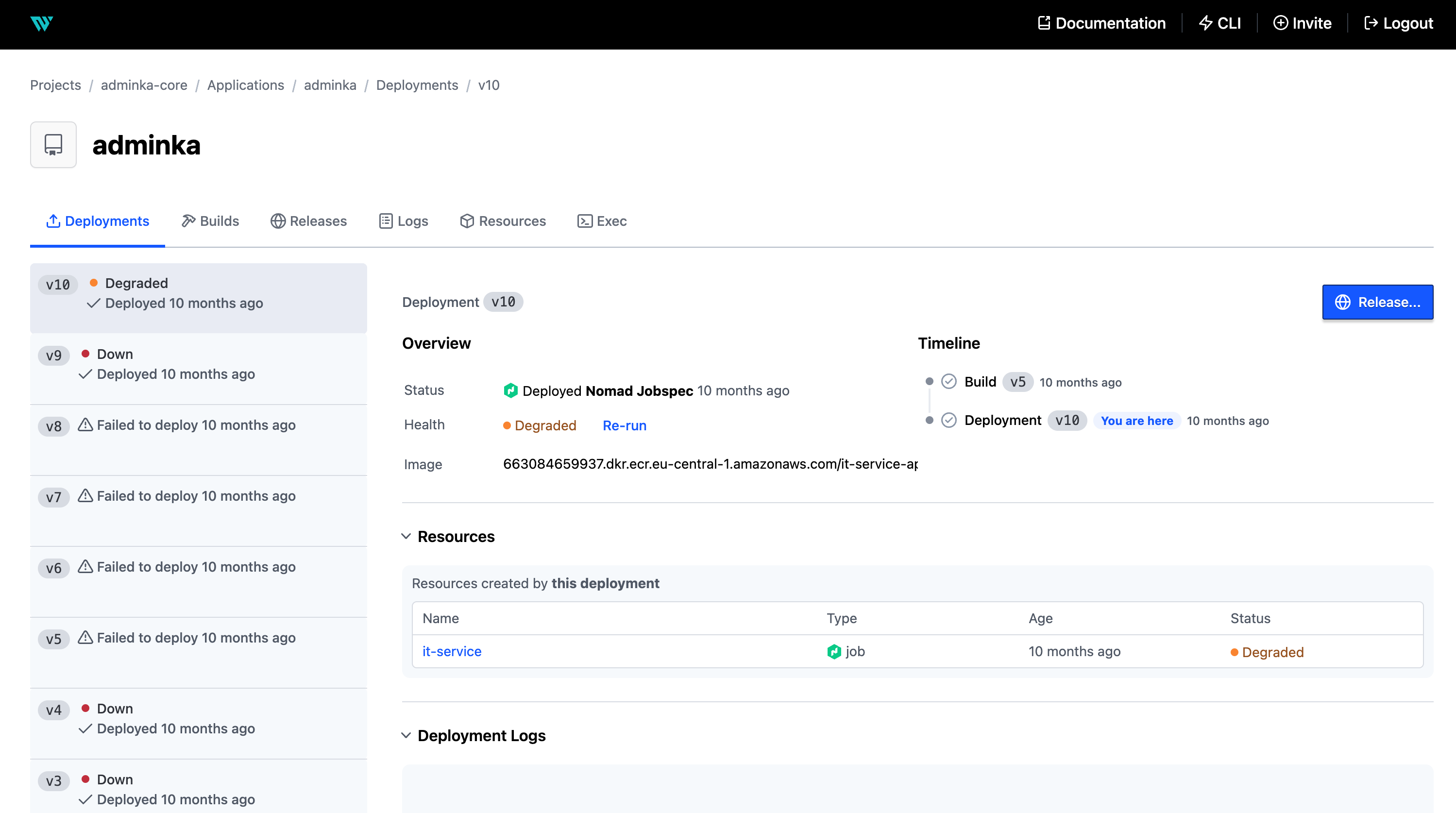Viewport: 1456px width, 813px height.
Task: Click the Re-run health check link
Action: coord(624,425)
